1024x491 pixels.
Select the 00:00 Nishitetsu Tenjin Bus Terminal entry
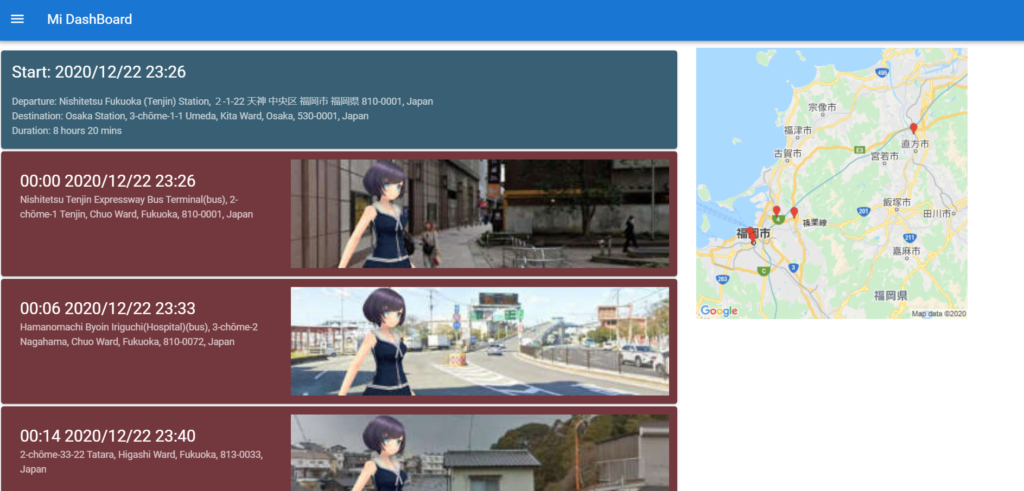click(x=140, y=198)
